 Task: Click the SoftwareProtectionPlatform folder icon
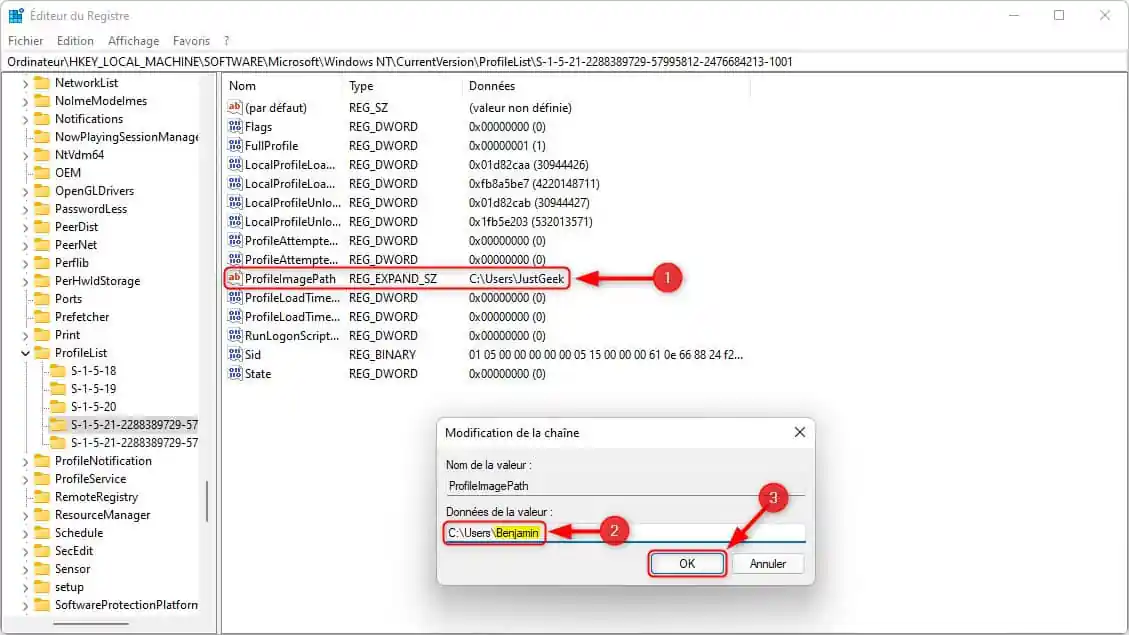[x=42, y=604]
